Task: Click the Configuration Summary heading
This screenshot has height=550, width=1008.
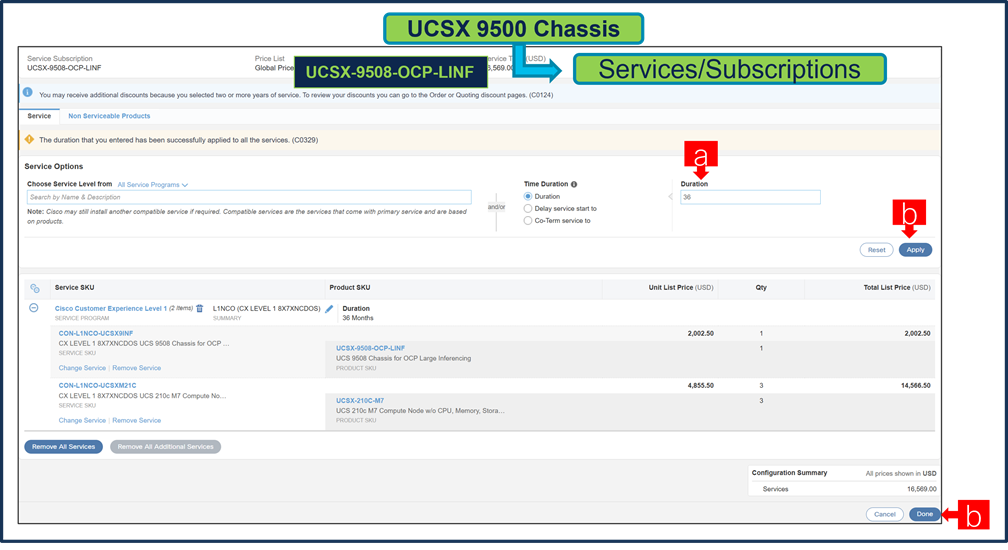Action: (789, 473)
